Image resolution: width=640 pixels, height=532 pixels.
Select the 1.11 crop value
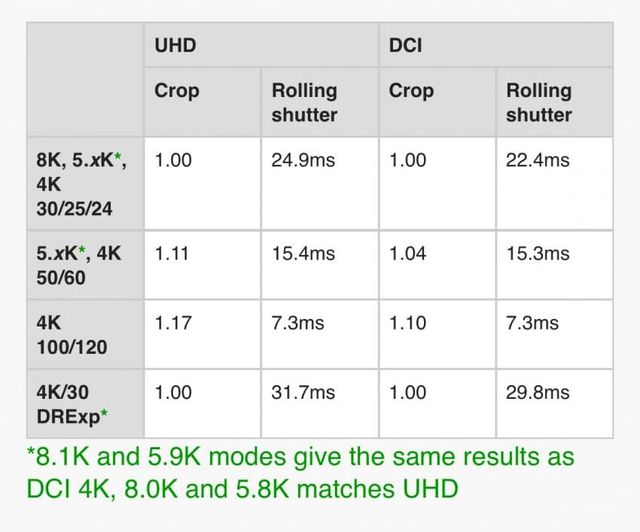click(x=173, y=254)
